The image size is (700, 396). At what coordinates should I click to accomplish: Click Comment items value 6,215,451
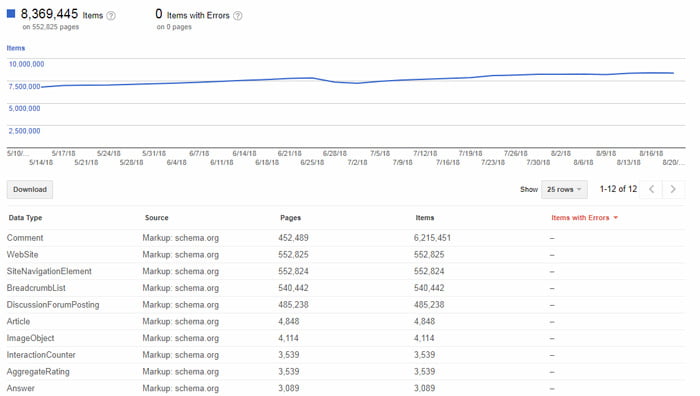coord(432,238)
